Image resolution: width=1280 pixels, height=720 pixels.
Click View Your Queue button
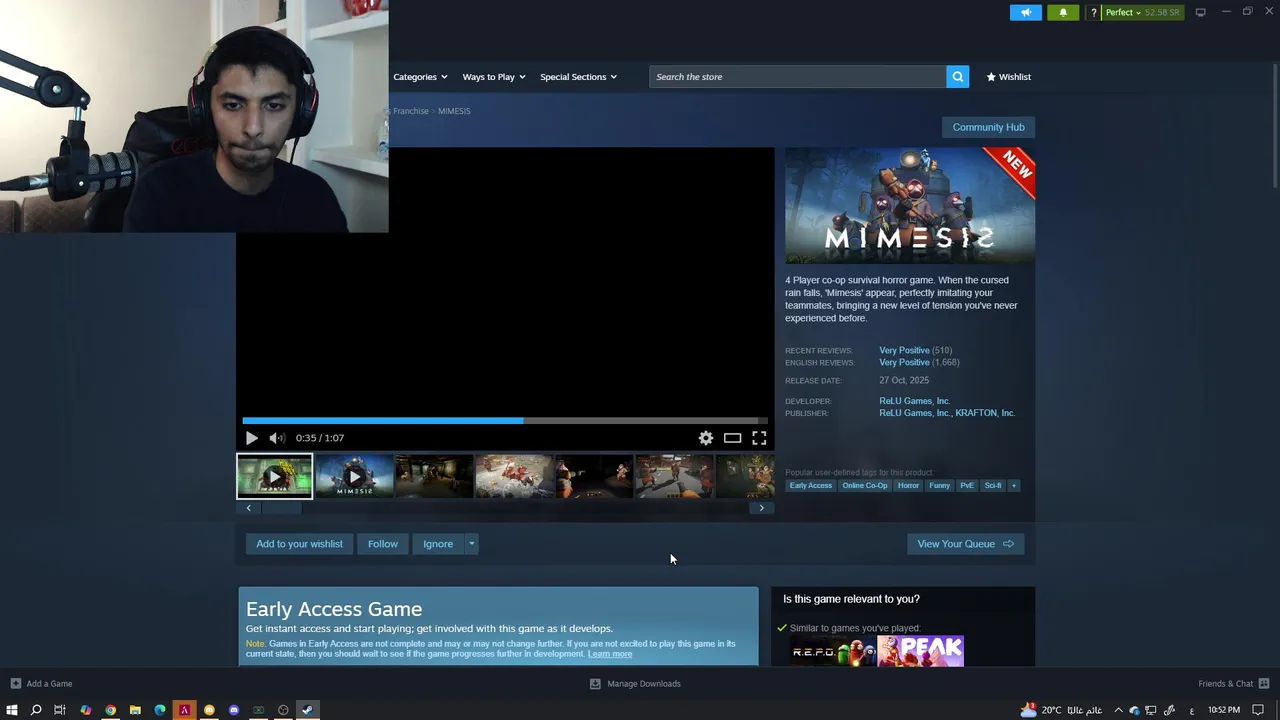pos(965,544)
